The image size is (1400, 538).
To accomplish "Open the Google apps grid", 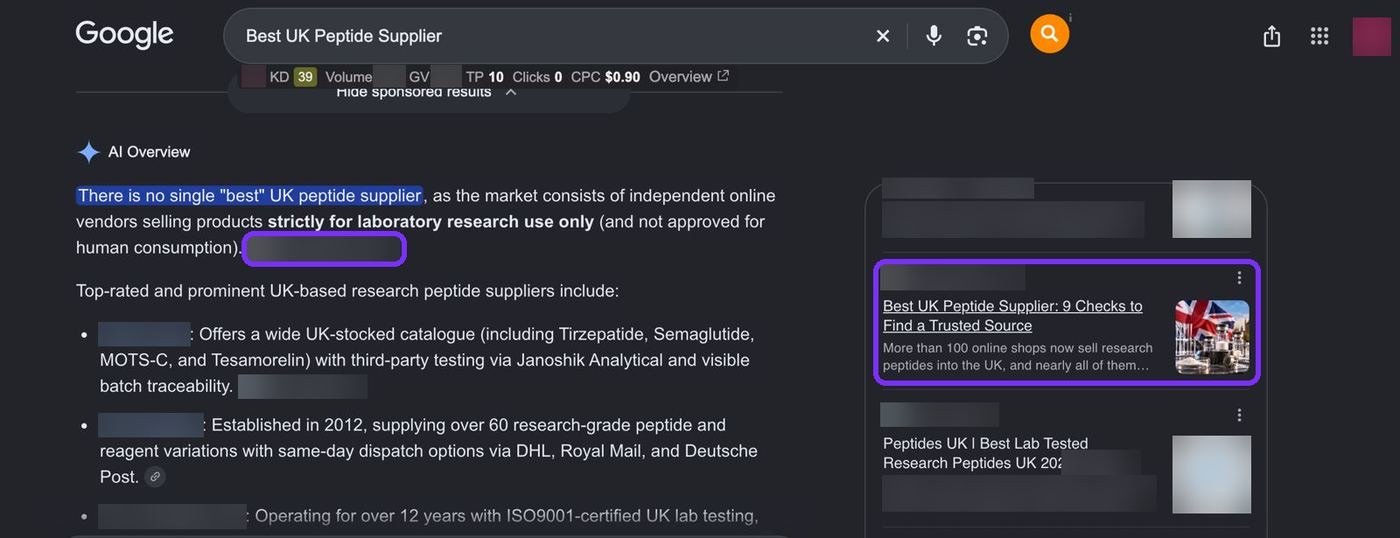I will click(x=1320, y=36).
